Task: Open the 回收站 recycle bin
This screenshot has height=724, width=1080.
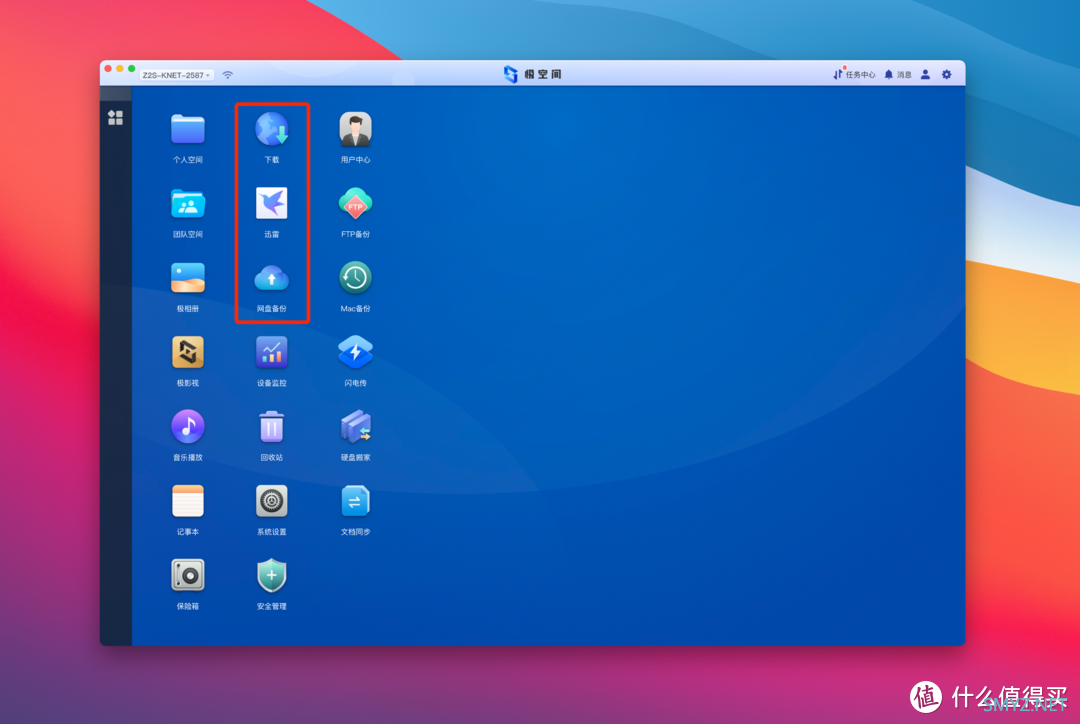Action: click(x=272, y=427)
